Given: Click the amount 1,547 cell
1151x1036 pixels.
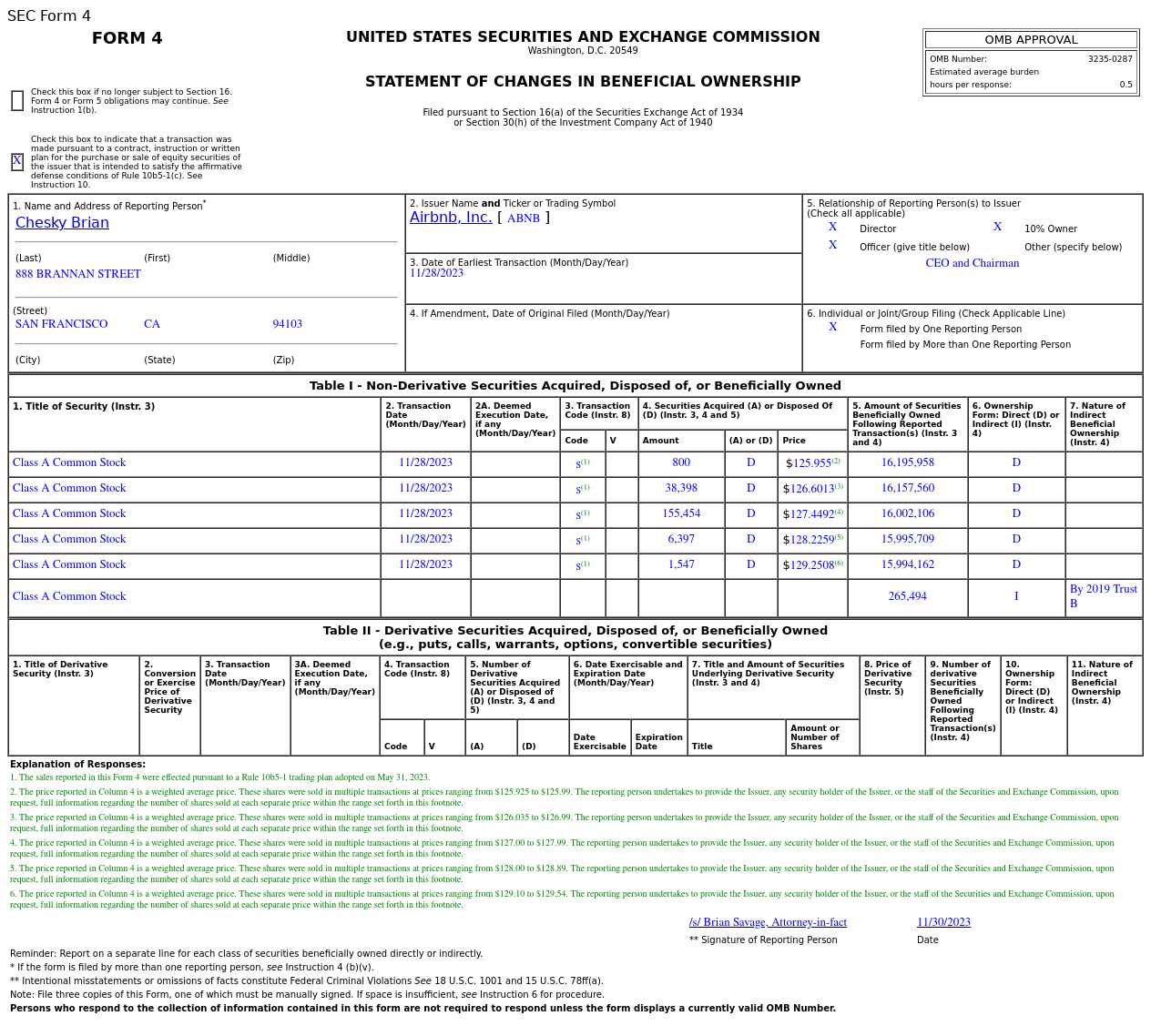Looking at the screenshot, I should pos(681,564).
